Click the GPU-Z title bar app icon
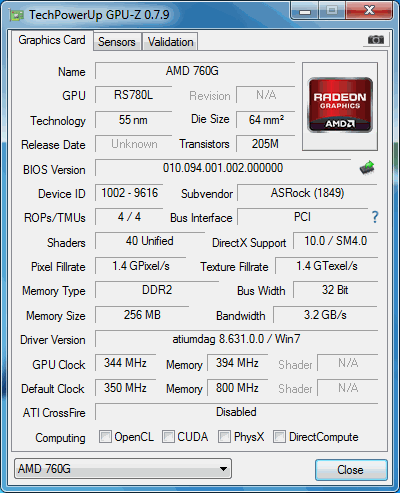Image resolution: width=400 pixels, height=493 pixels. point(17,15)
